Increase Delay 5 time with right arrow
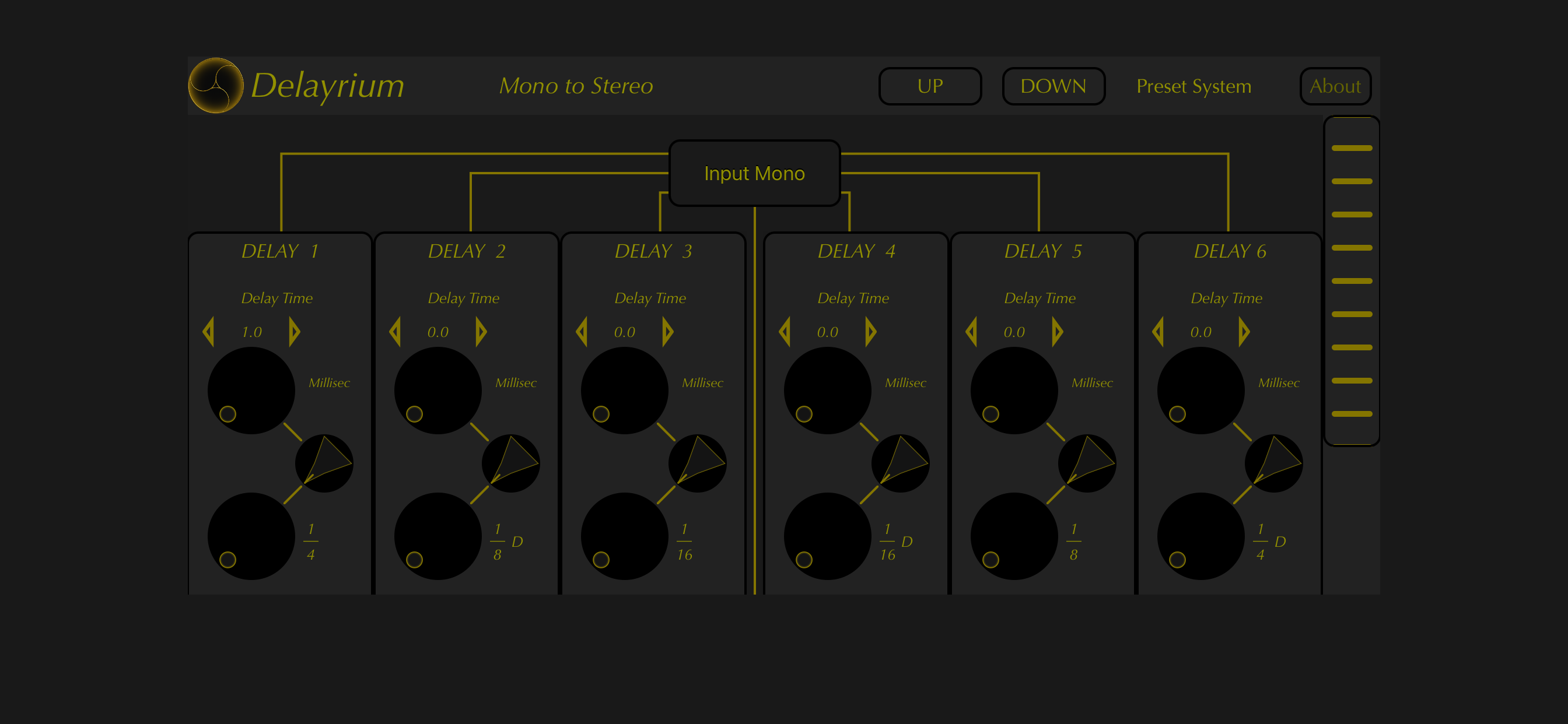Screen dimensions: 1568x724 point(1058,332)
